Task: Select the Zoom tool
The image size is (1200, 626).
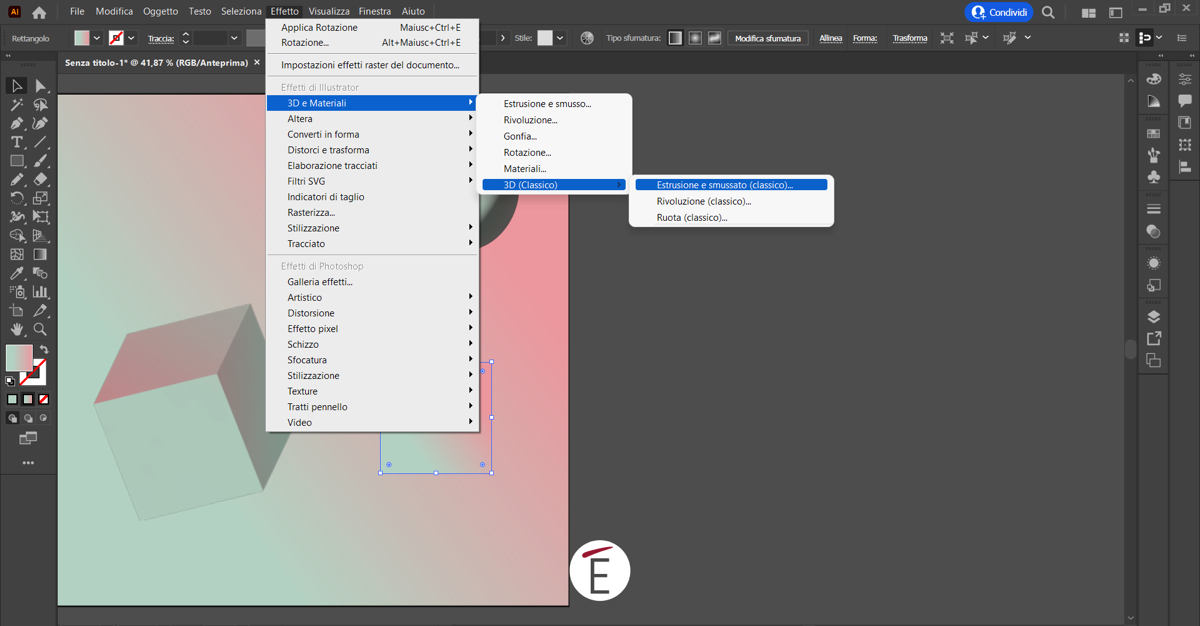Action: 40,329
